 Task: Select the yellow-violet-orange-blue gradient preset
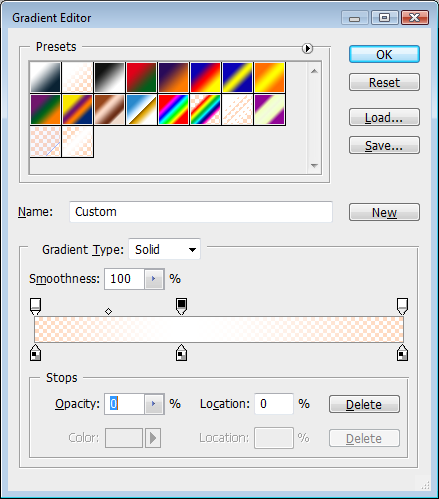[x=78, y=110]
